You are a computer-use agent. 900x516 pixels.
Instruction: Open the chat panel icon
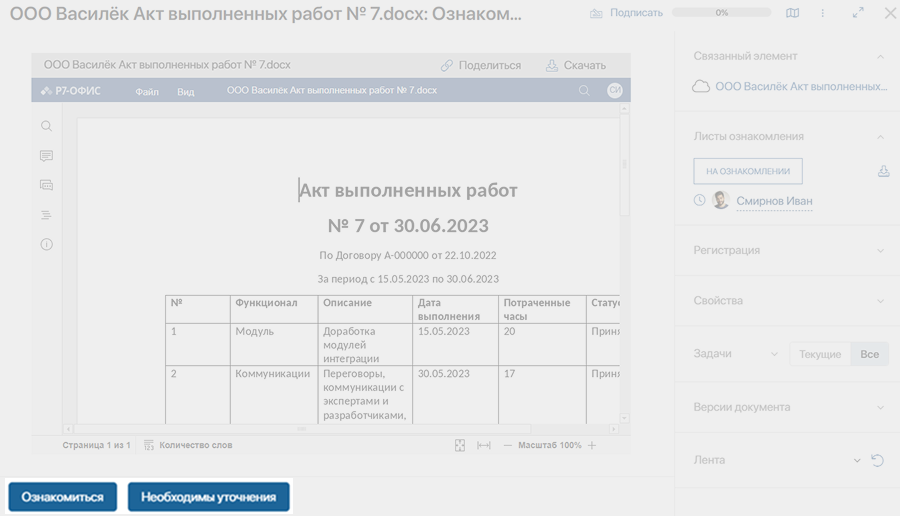point(46,185)
